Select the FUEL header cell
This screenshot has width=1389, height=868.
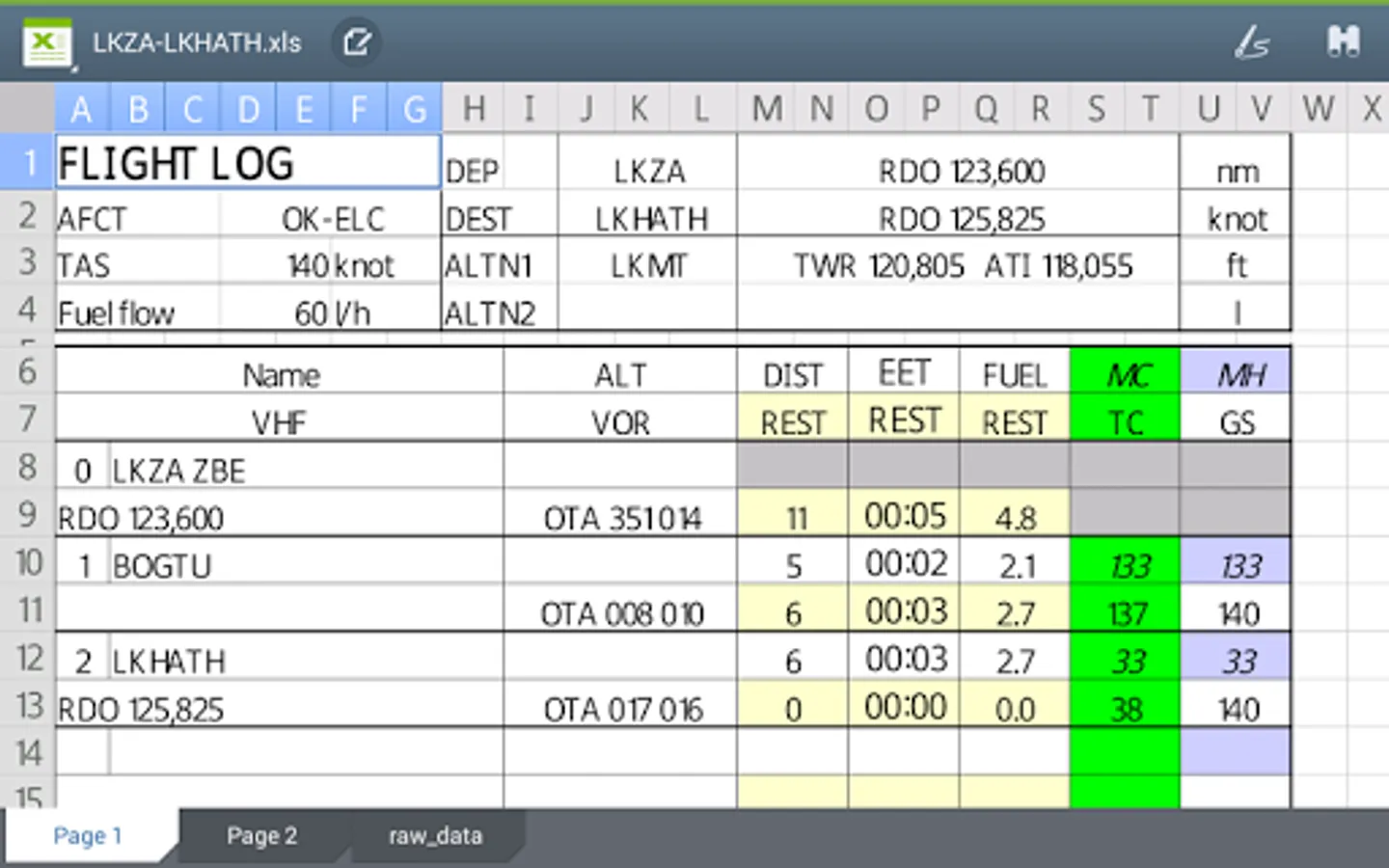point(1015,372)
